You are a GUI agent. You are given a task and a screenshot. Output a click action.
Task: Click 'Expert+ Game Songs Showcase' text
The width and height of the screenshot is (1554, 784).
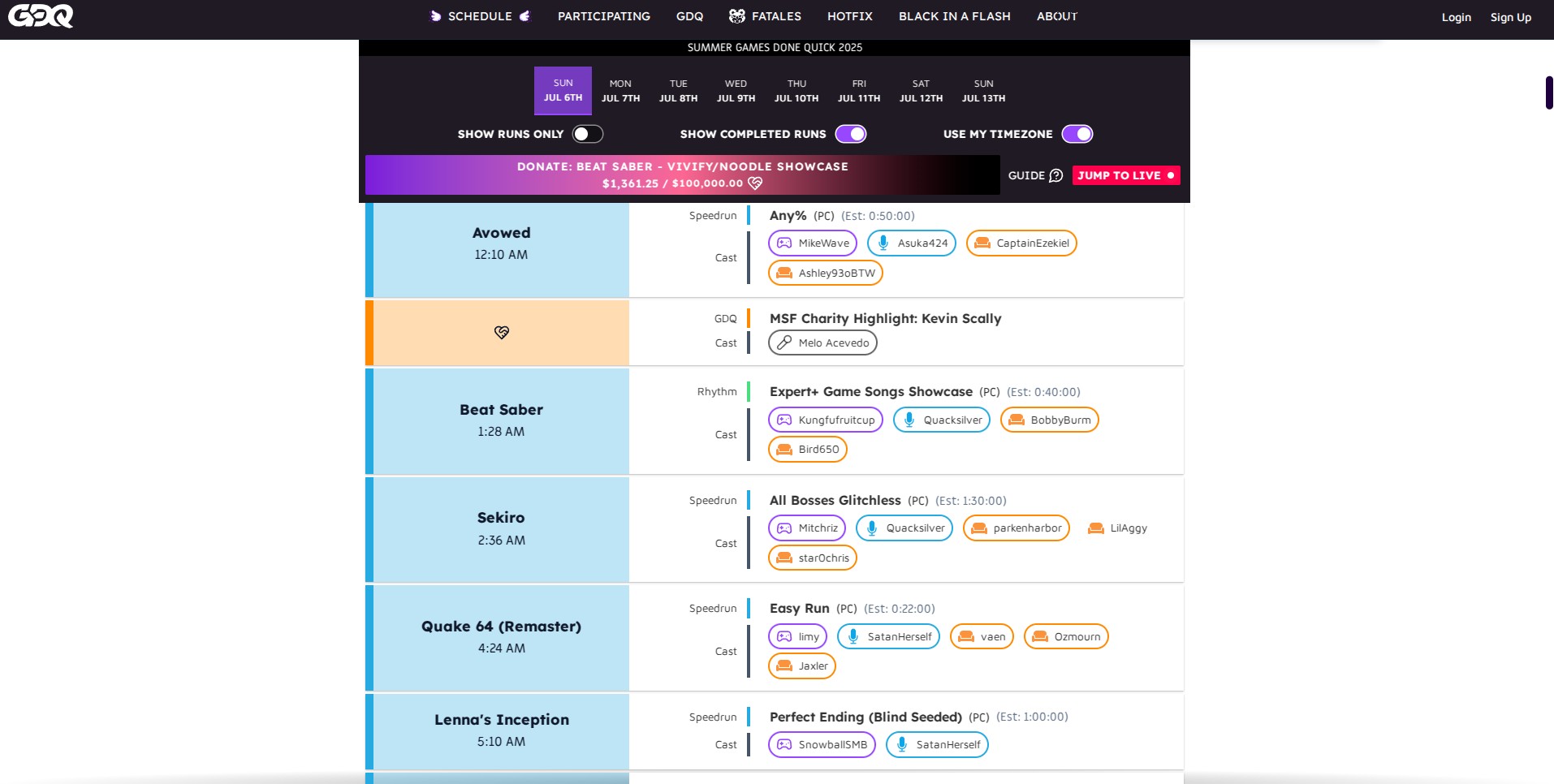click(x=871, y=392)
